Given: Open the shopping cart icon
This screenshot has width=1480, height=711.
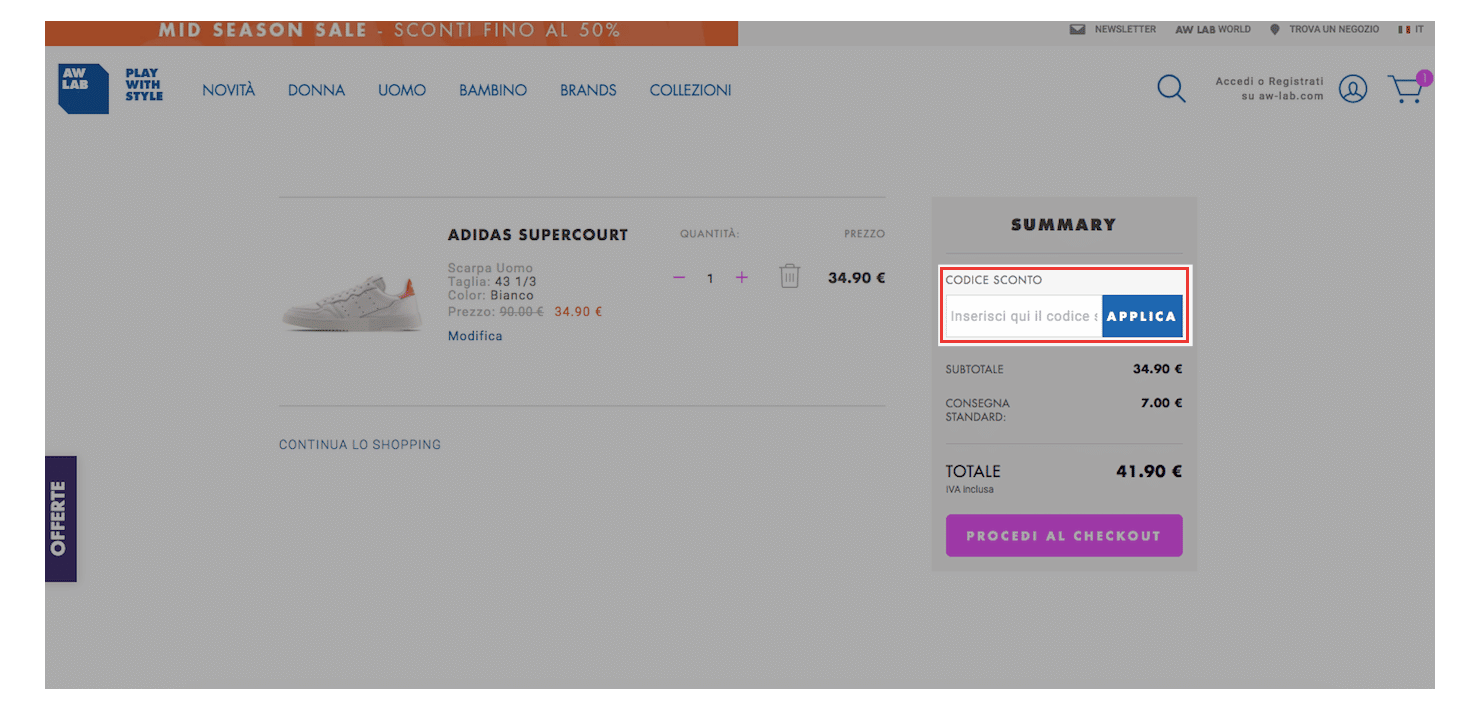Looking at the screenshot, I should 1406,90.
